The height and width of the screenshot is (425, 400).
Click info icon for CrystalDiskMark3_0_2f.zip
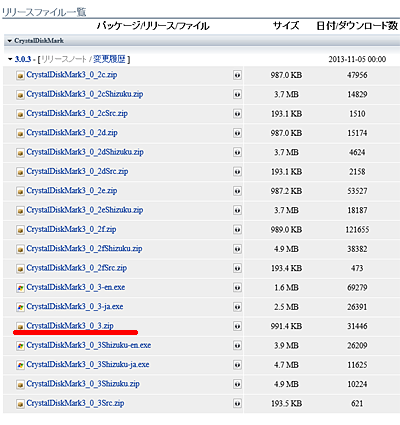point(237,230)
